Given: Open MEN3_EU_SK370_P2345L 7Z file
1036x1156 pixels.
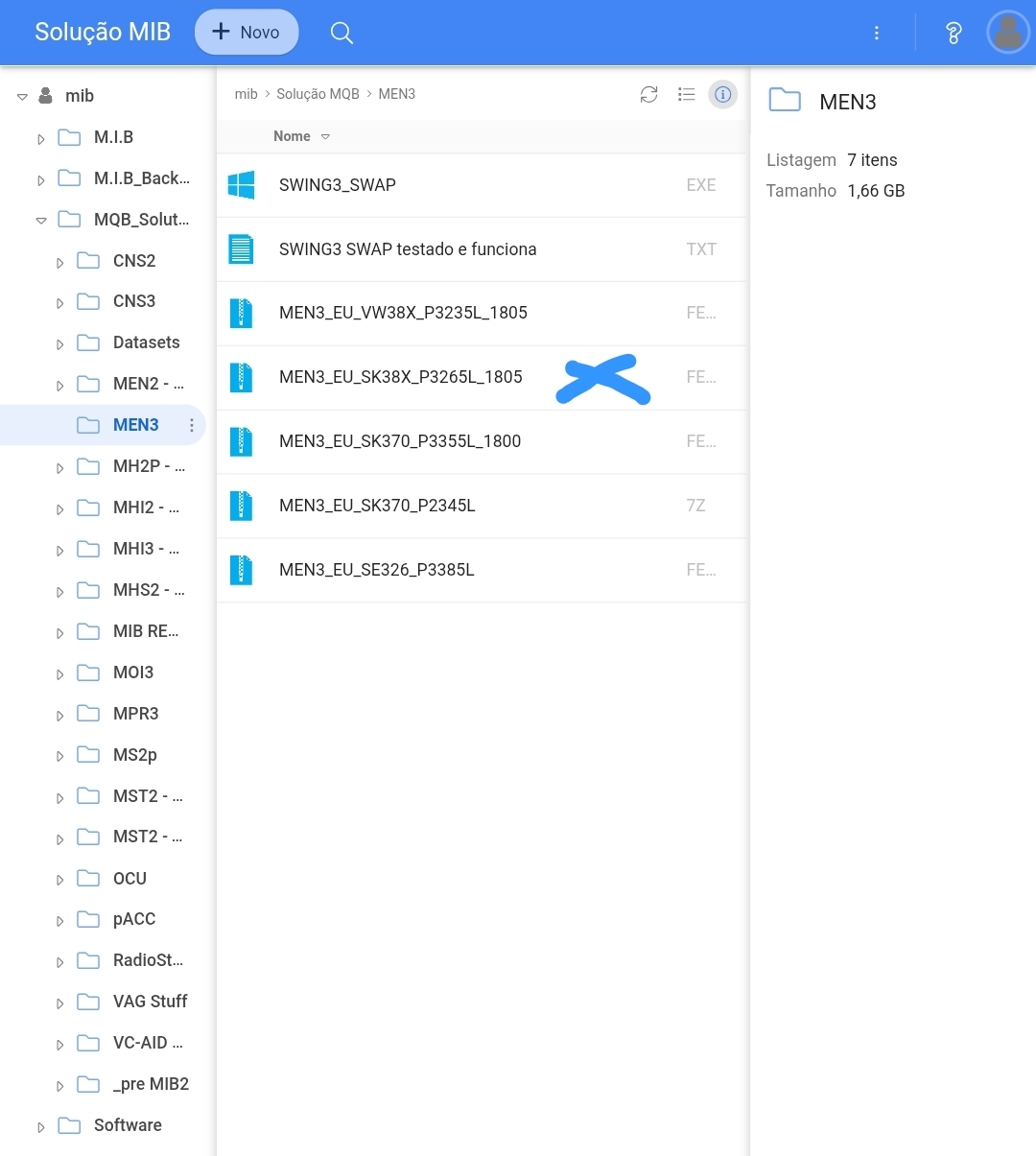Looking at the screenshot, I should [x=377, y=506].
